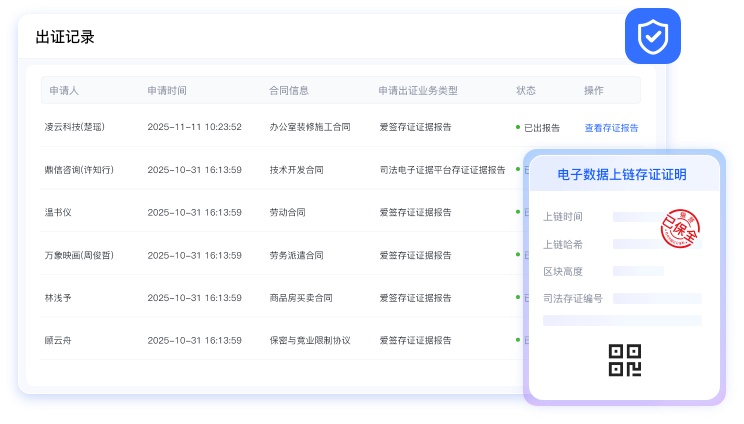
Task: Click the 操作 column header
Action: point(594,90)
